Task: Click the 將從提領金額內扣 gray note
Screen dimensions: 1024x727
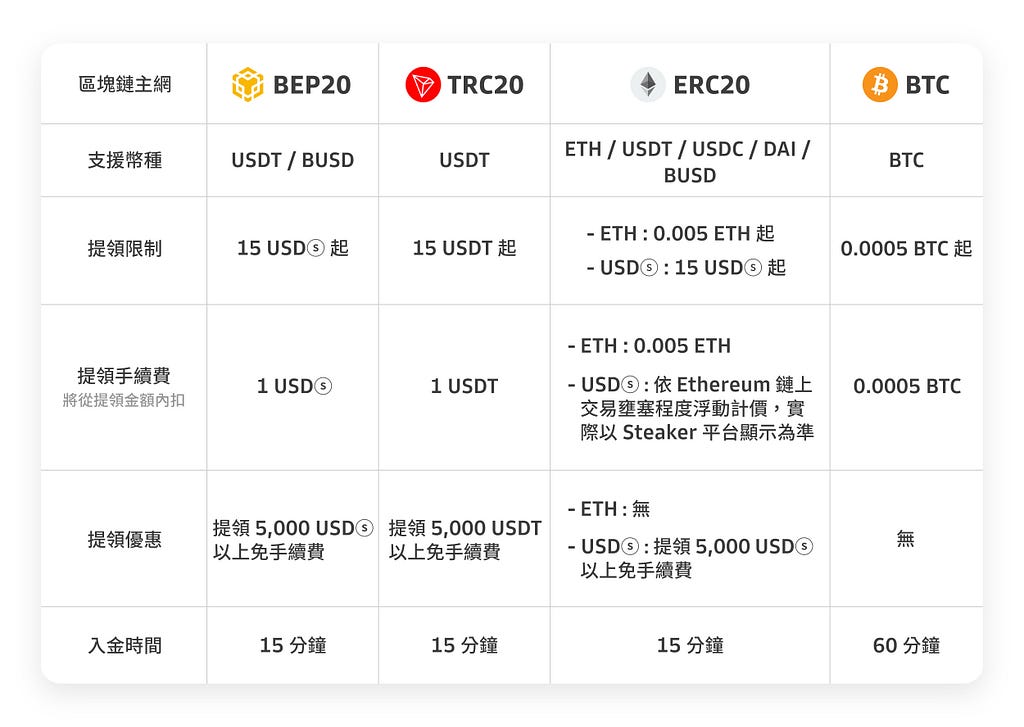Action: (x=124, y=400)
